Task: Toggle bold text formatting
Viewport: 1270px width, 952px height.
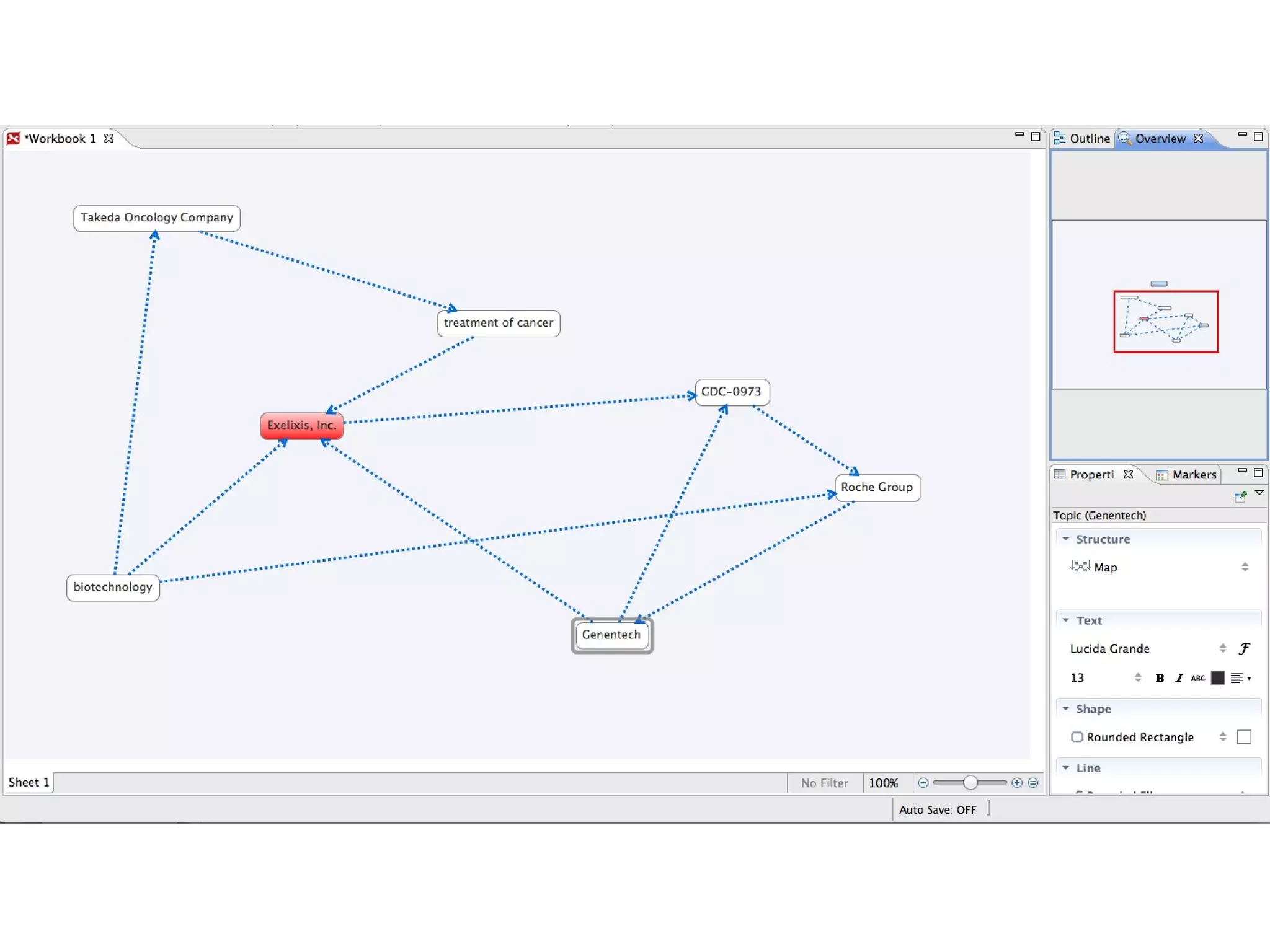Action: (1160, 678)
